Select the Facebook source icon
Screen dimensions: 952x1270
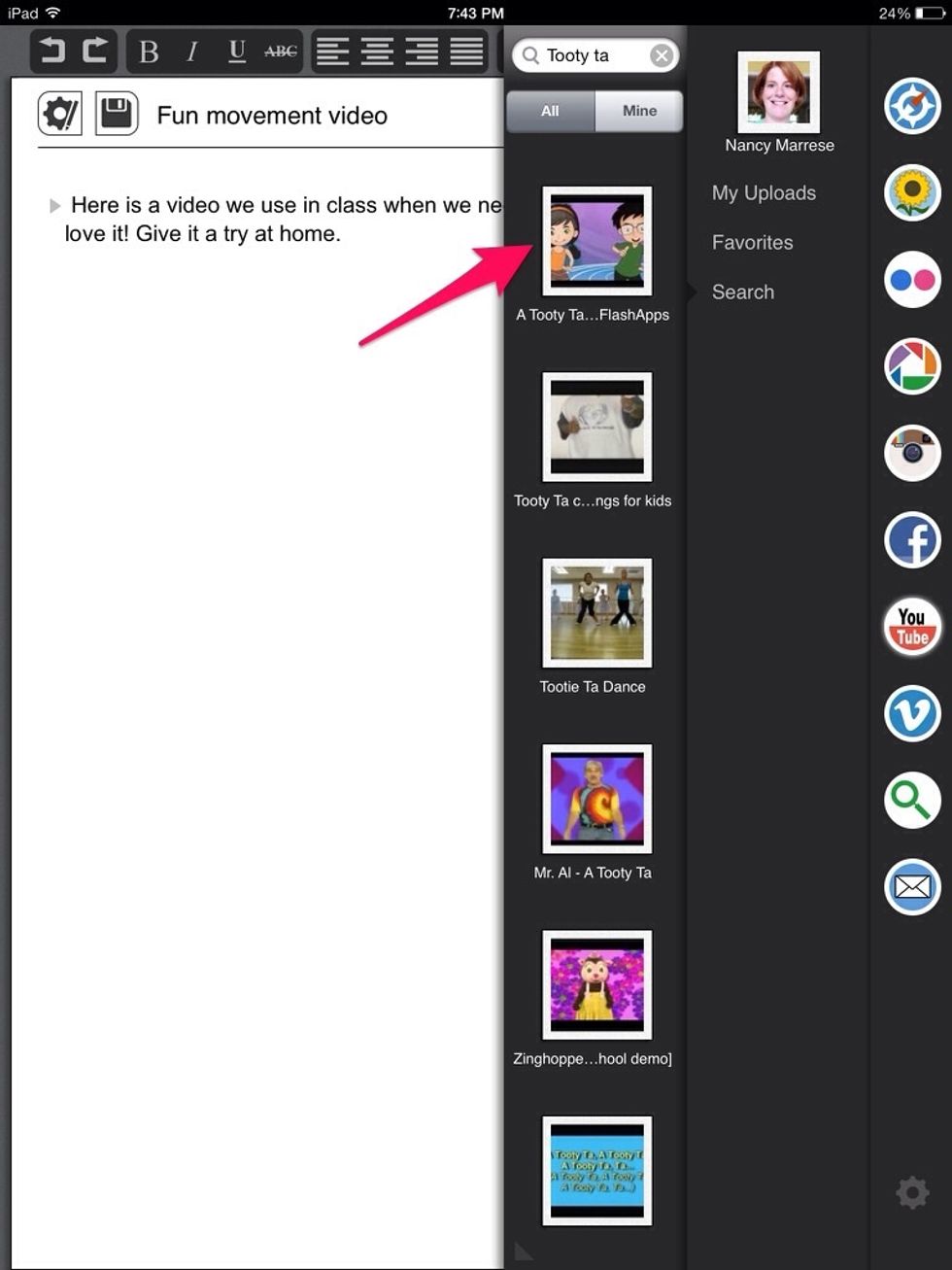(911, 540)
